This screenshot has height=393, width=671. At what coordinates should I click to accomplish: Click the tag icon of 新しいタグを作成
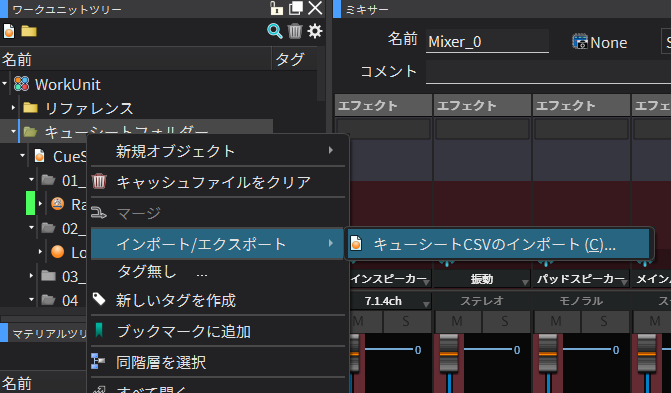pos(99,299)
